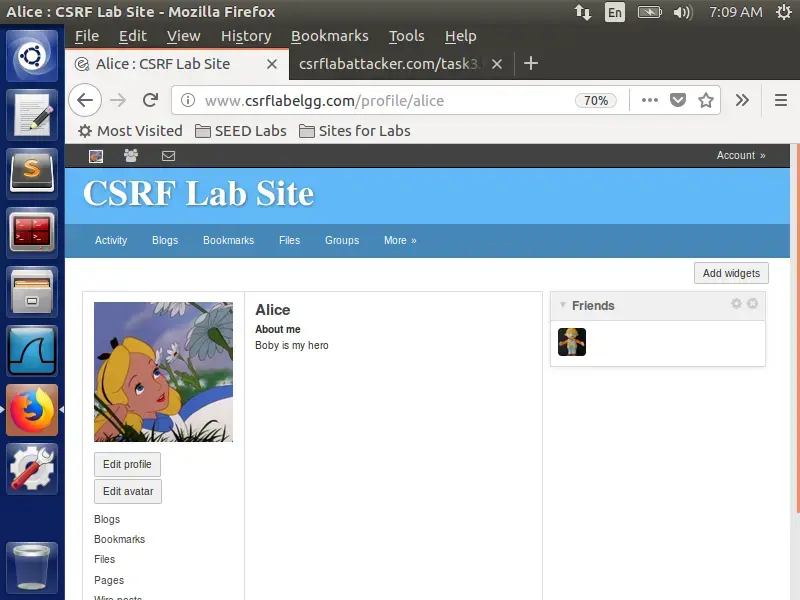Viewport: 800px width, 600px height.
Task: Launch Wireshark from the dock
Action: click(32, 351)
